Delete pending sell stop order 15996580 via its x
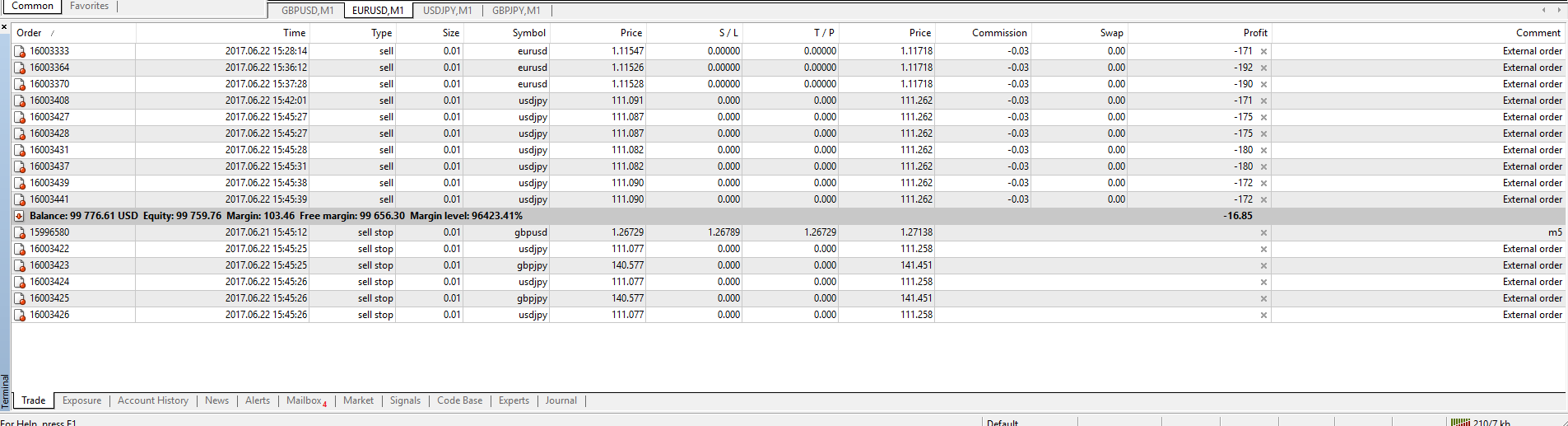Viewport: 1568px width, 426px height. tap(1263, 232)
